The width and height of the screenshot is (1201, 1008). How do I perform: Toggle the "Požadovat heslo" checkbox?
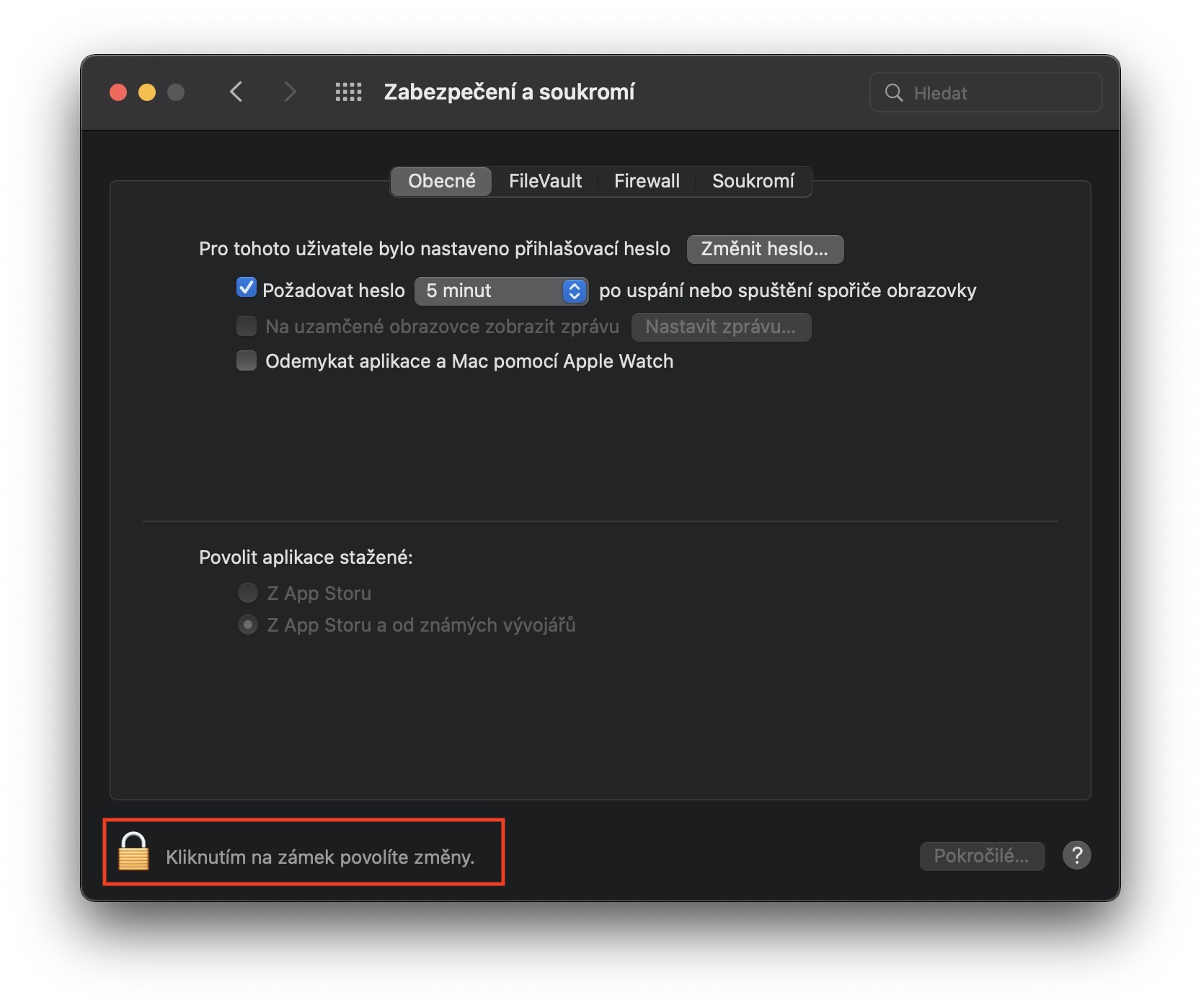click(x=247, y=288)
